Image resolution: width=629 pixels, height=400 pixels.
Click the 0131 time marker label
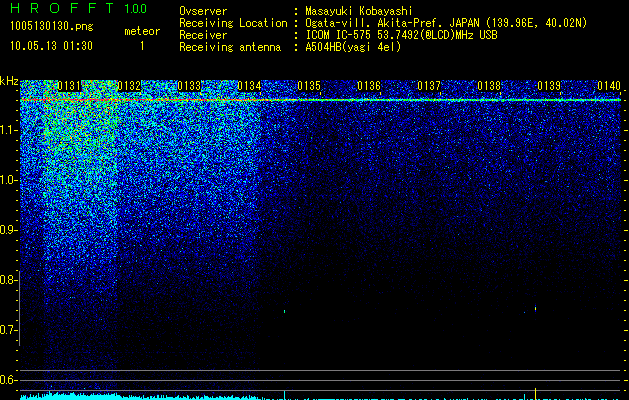(x=69, y=86)
